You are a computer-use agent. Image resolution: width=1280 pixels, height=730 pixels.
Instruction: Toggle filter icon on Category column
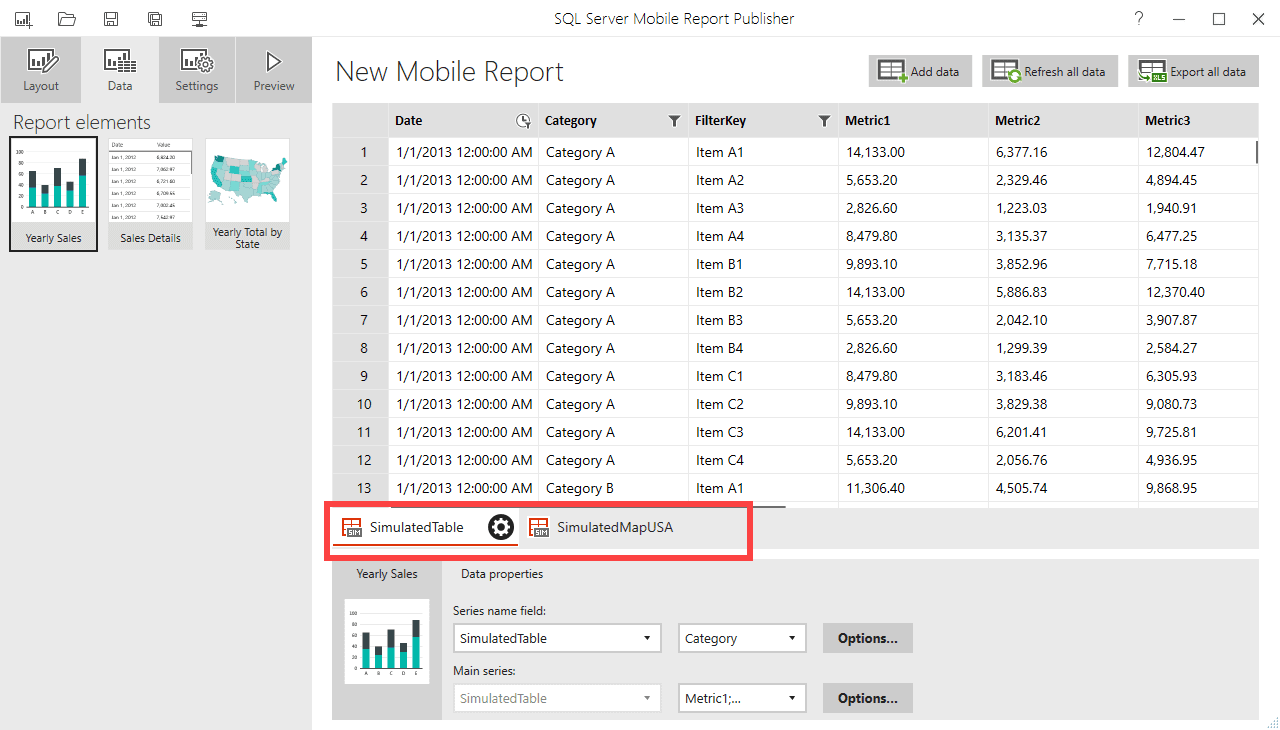[x=674, y=121]
